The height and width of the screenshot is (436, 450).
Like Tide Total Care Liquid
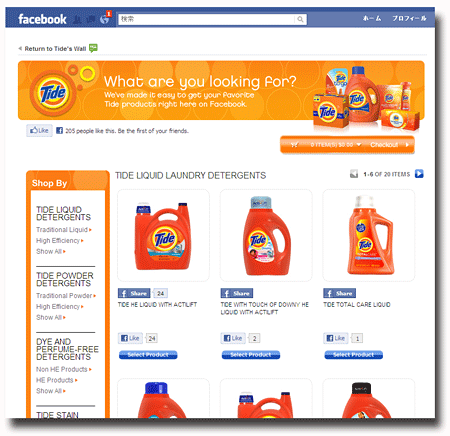click(336, 338)
